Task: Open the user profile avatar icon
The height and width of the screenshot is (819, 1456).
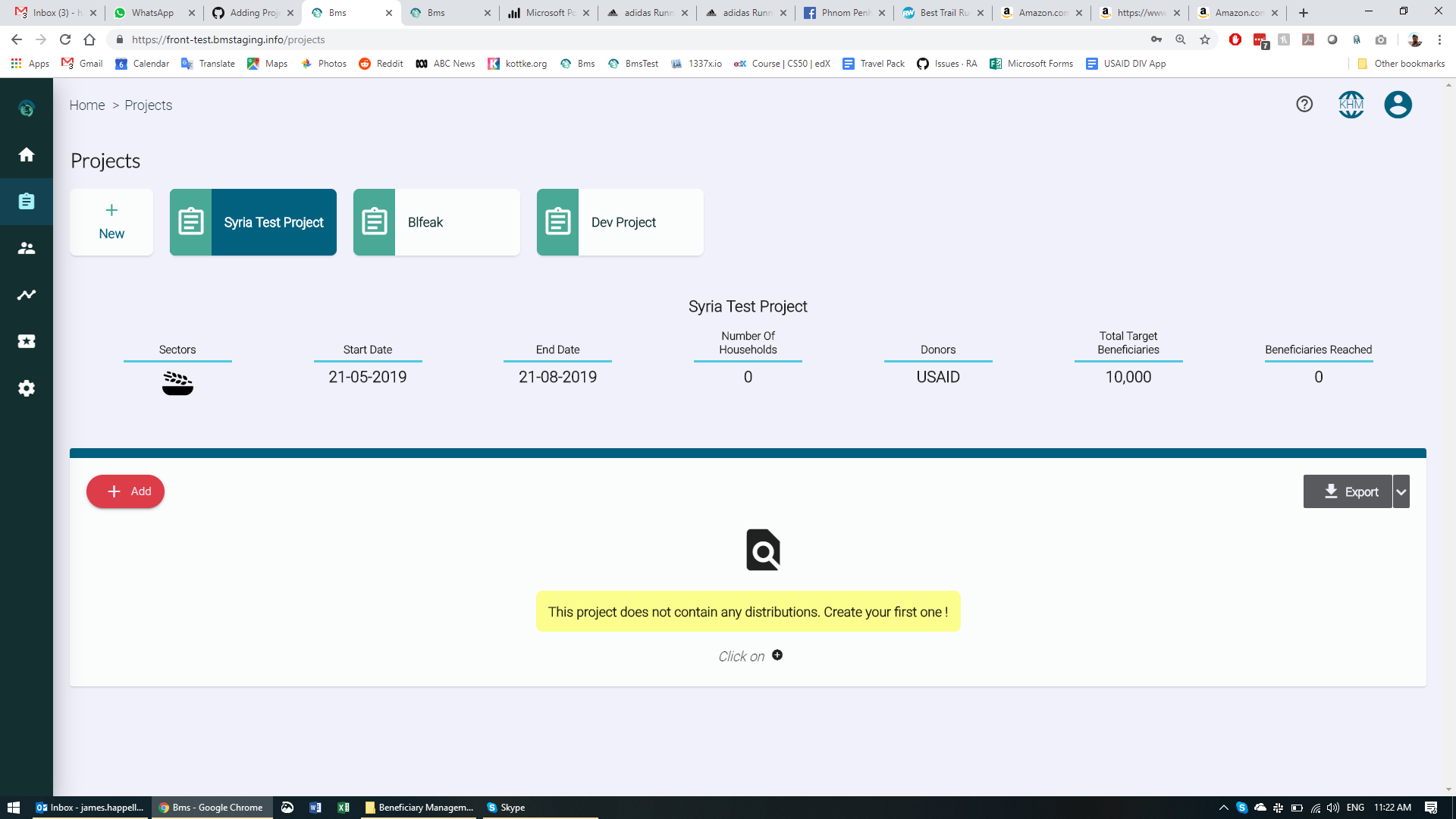Action: [1398, 105]
